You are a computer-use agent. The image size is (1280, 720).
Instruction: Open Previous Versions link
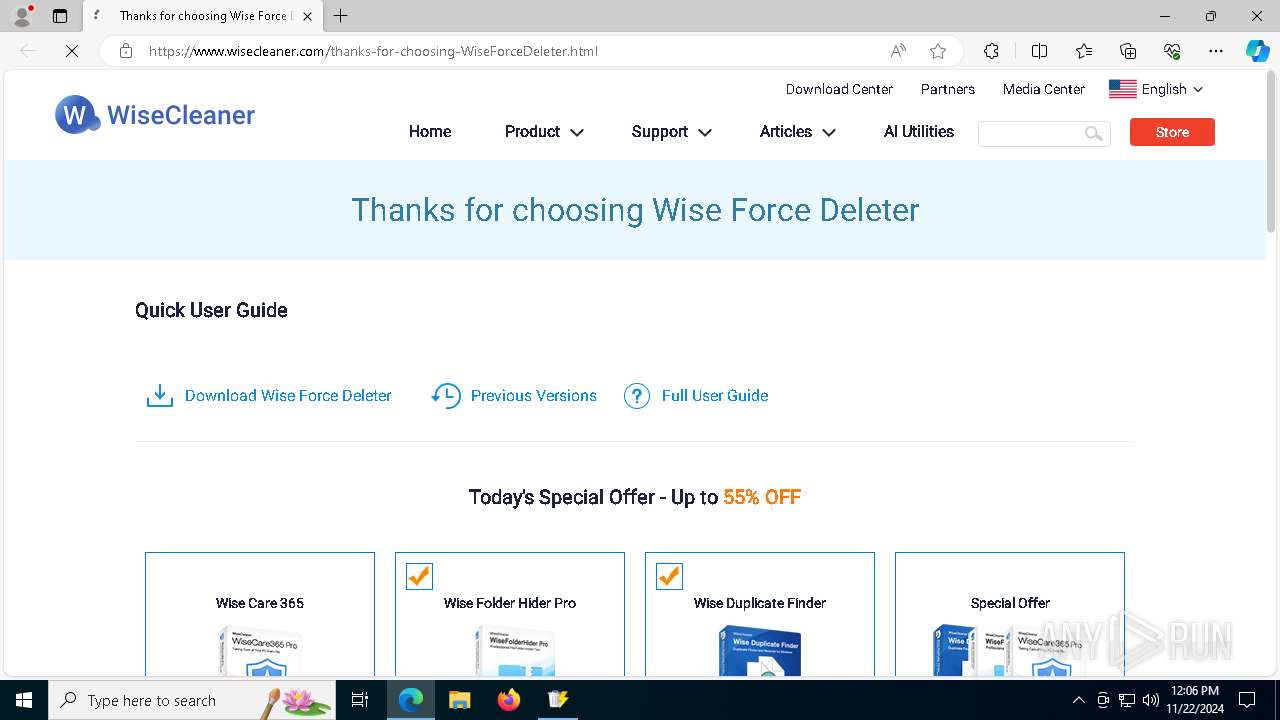tap(534, 396)
